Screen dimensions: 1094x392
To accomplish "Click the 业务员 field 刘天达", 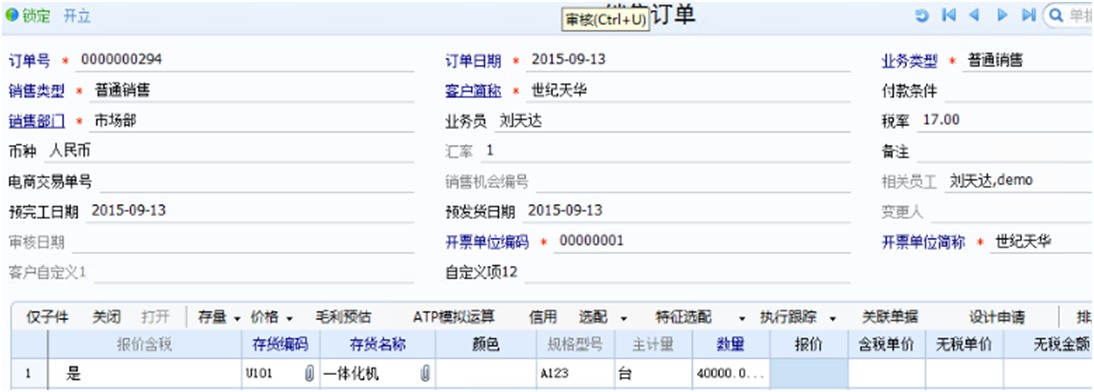I will (672, 121).
